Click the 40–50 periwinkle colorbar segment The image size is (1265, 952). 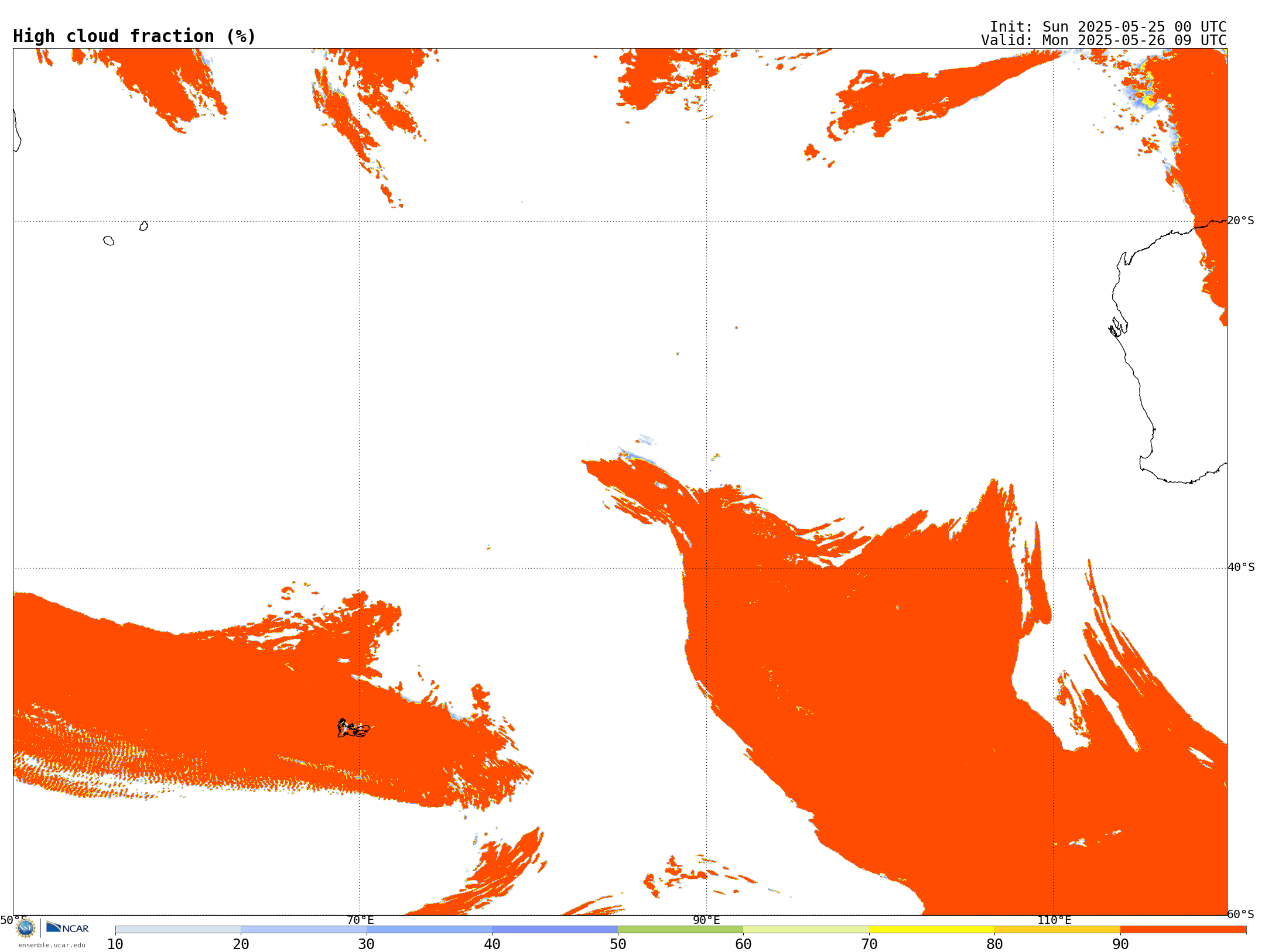coord(555,930)
